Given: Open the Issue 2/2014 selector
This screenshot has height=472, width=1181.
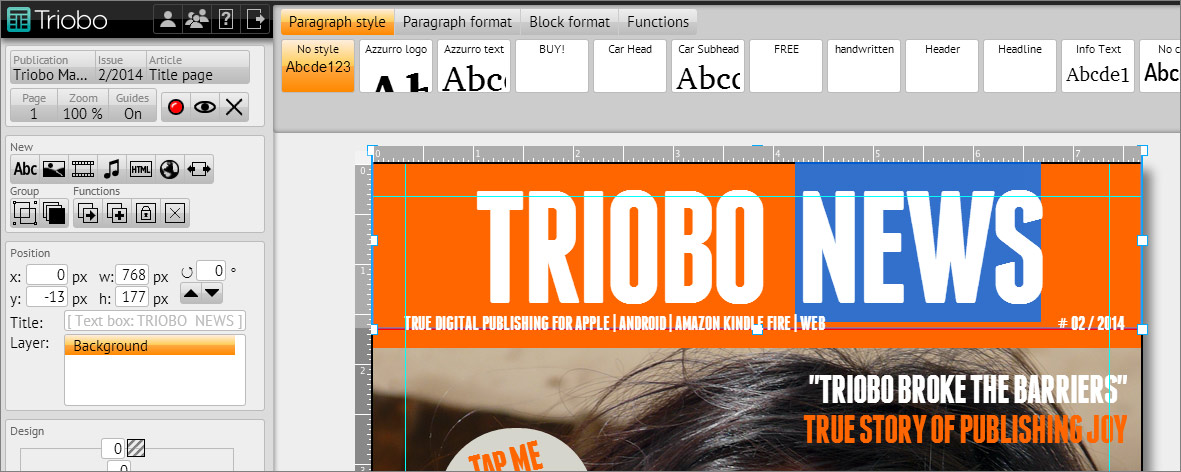Looking at the screenshot, I should [x=119, y=67].
